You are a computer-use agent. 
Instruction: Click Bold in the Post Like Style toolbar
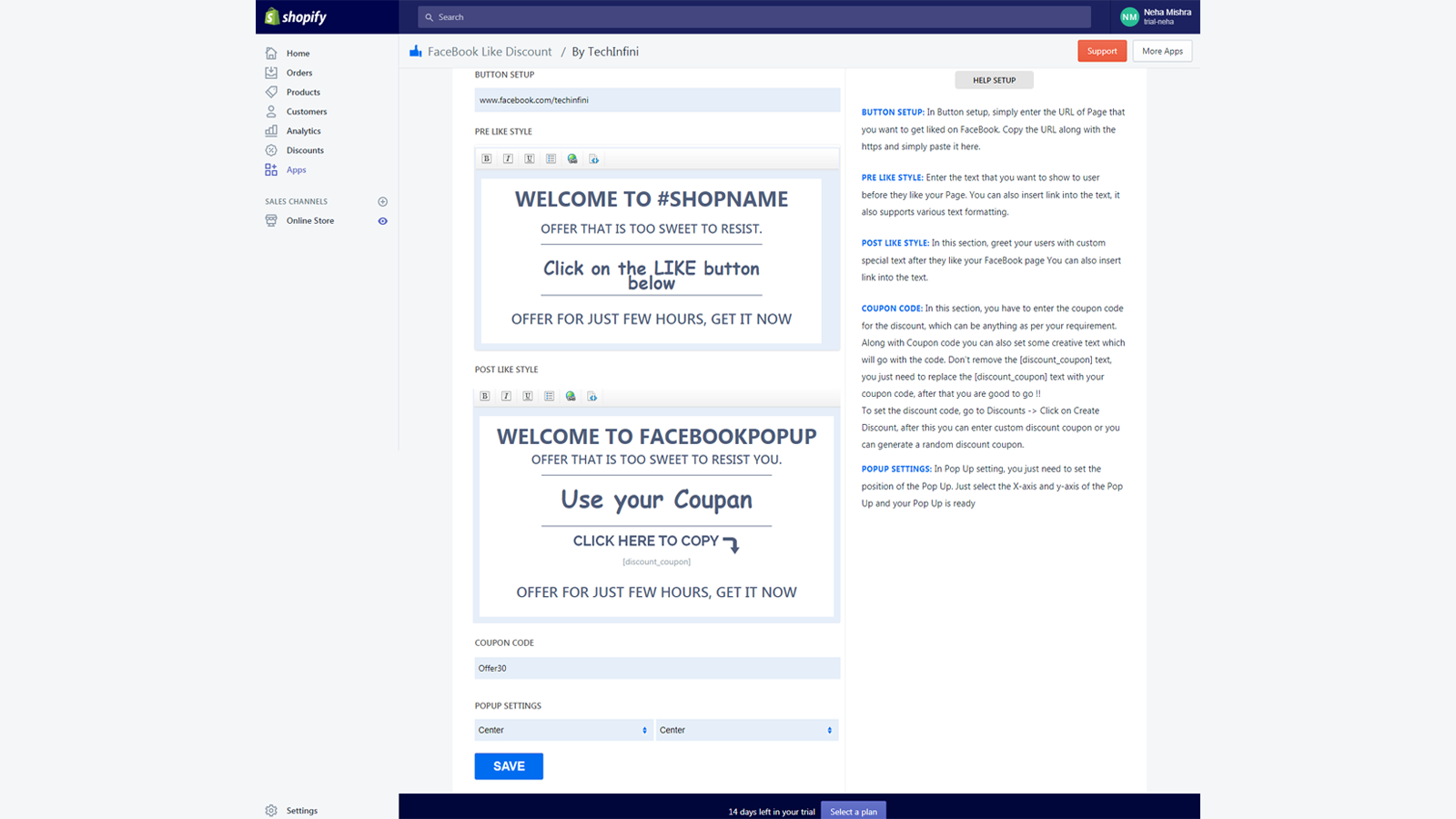(x=485, y=397)
